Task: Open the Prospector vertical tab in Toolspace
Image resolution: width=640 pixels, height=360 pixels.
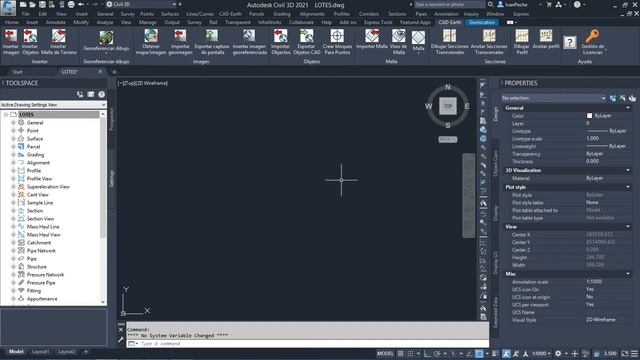Action: pos(112,119)
